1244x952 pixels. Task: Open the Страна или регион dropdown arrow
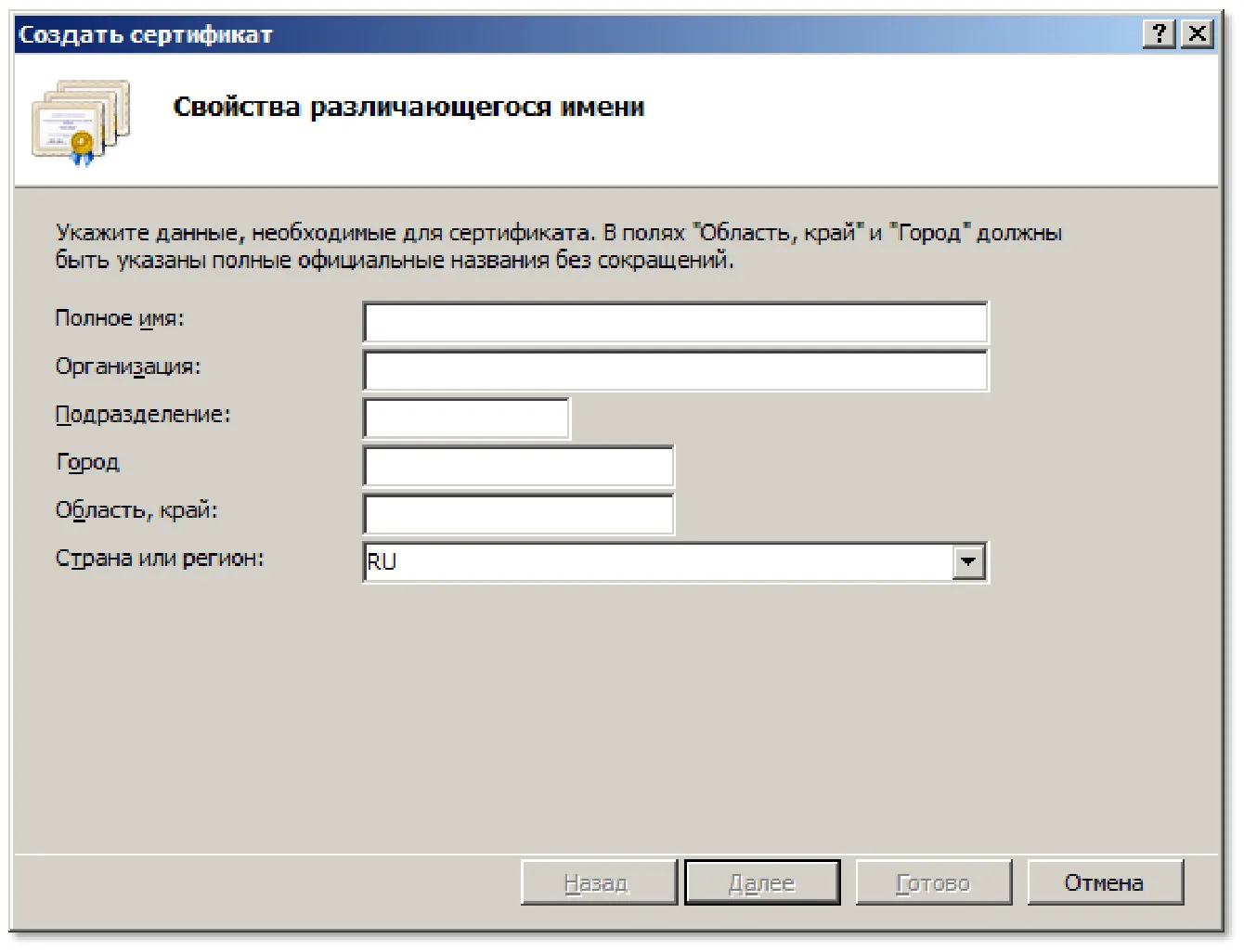click(968, 562)
